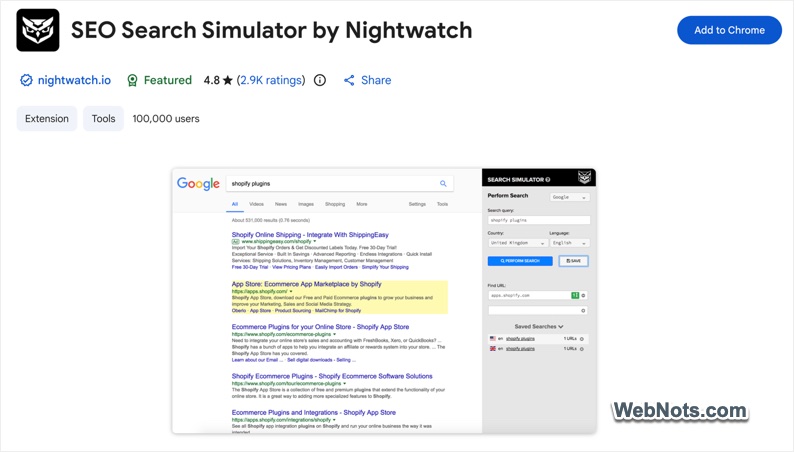Select the Images tab in Google results
The image size is (794, 452).
306,204
